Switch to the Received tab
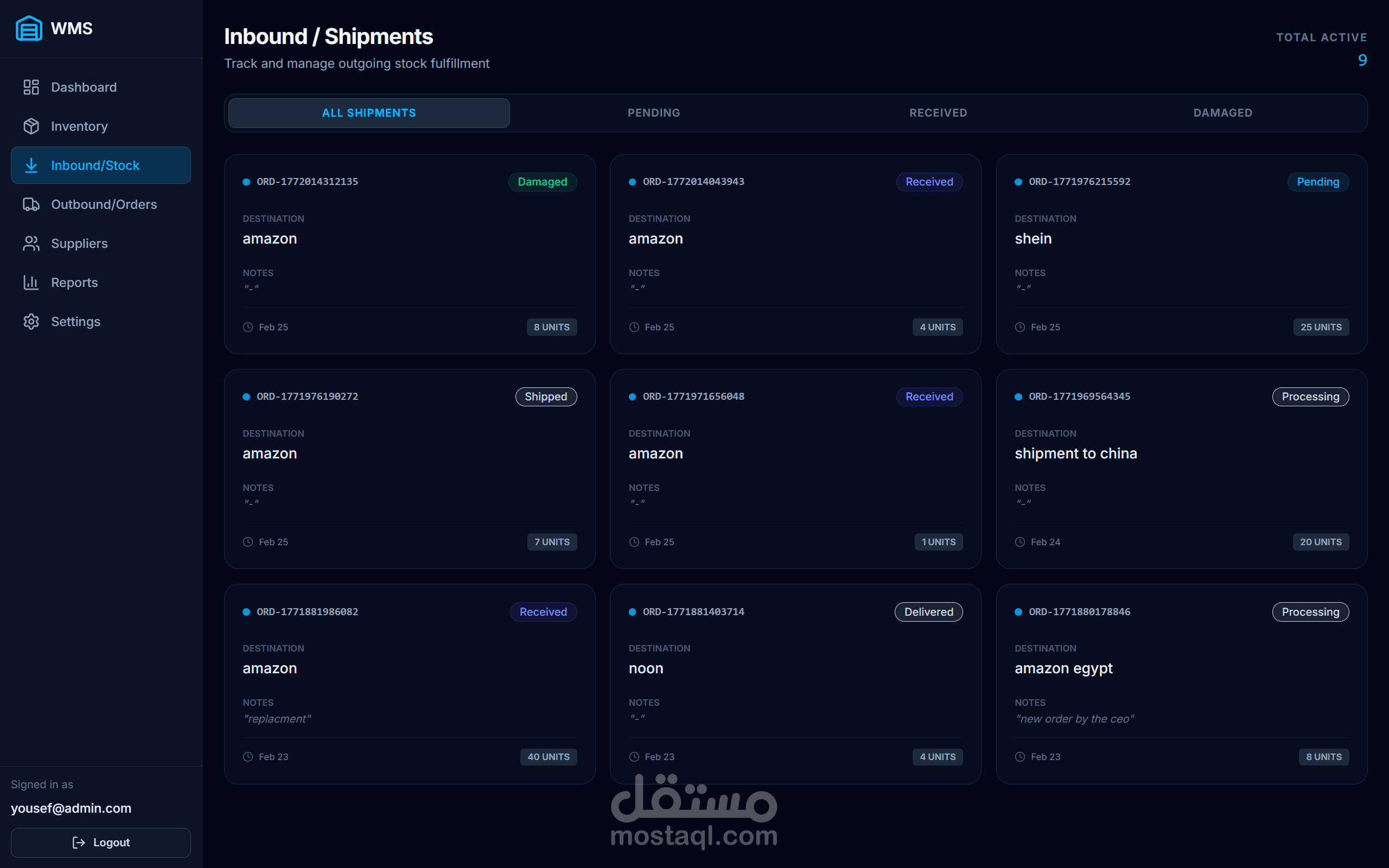This screenshot has height=868, width=1389. (x=938, y=113)
